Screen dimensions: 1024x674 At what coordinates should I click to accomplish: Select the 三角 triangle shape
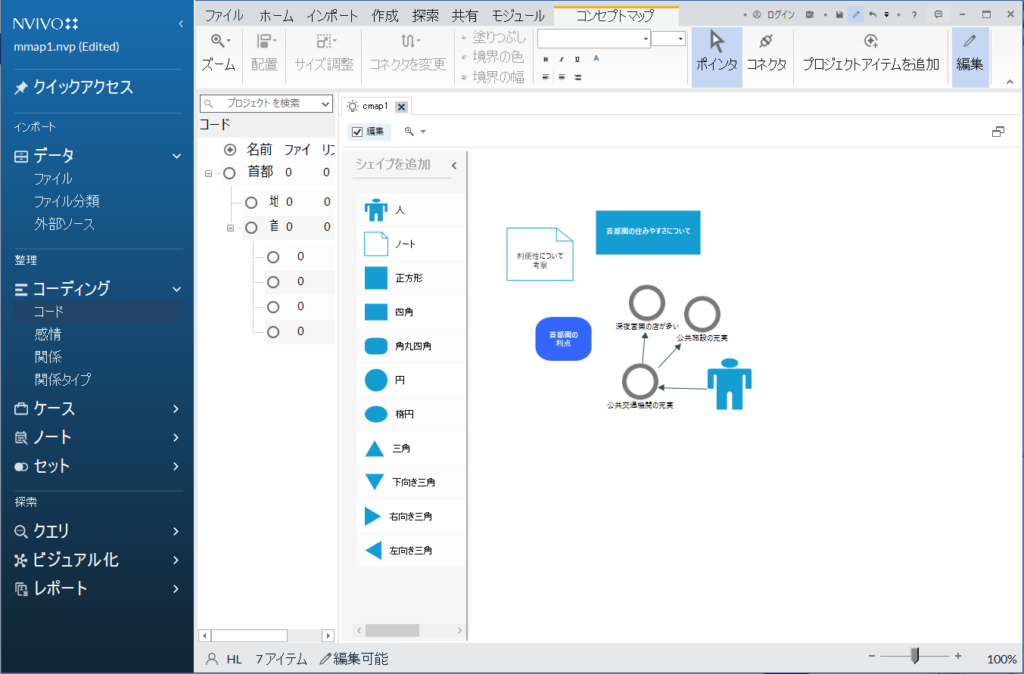(x=375, y=449)
